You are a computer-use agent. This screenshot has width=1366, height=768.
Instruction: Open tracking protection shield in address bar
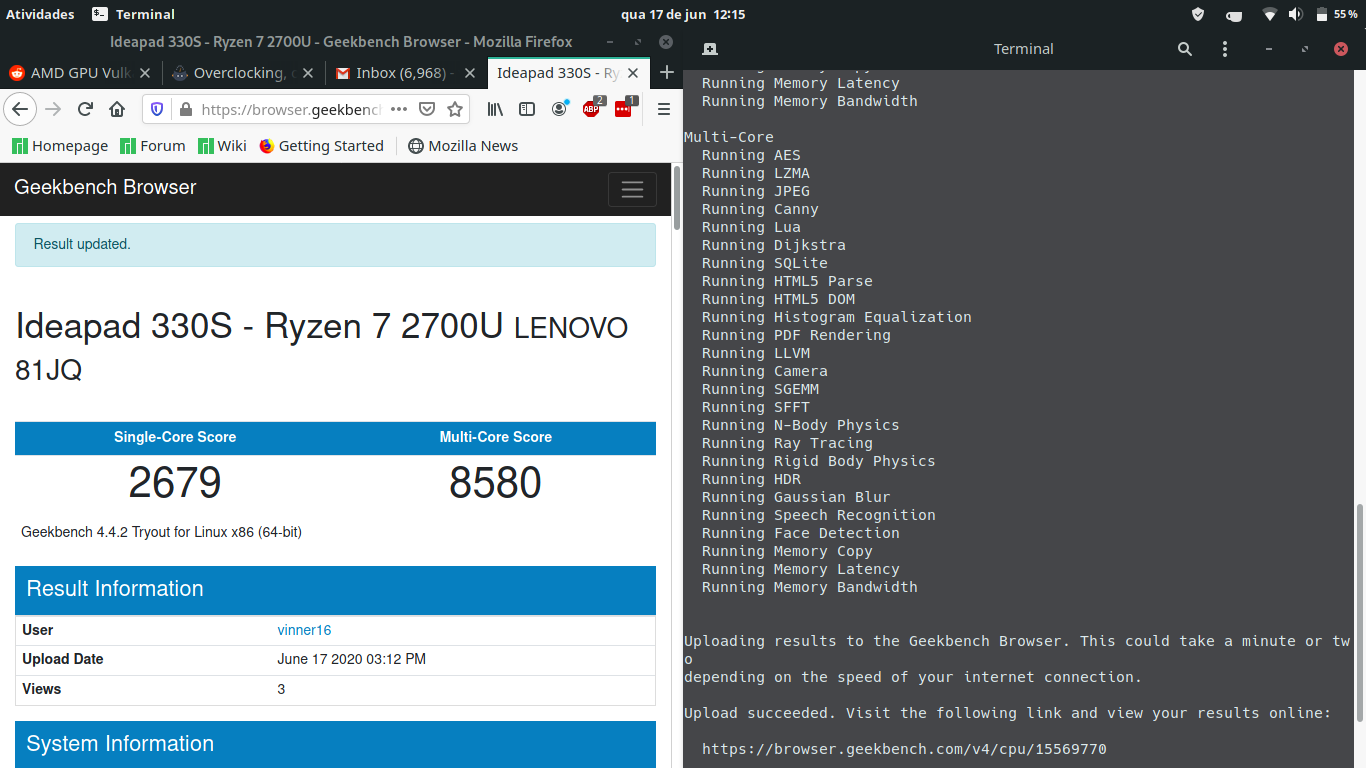coord(157,109)
